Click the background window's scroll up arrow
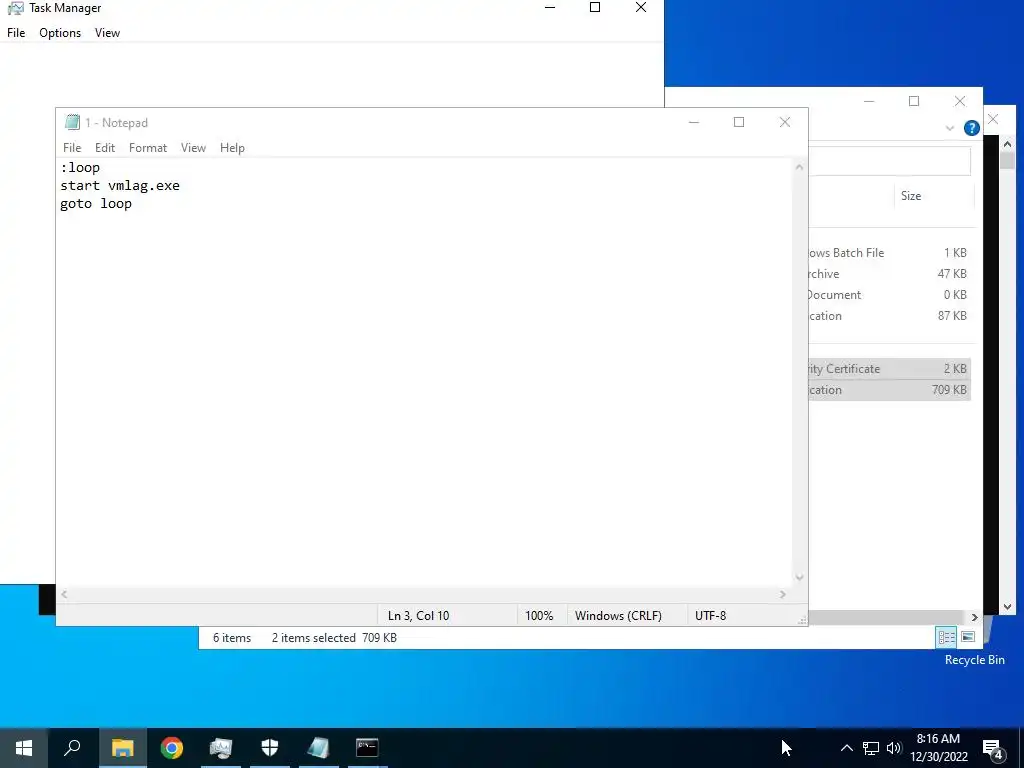This screenshot has height=768, width=1024. pyautogui.click(x=1007, y=144)
